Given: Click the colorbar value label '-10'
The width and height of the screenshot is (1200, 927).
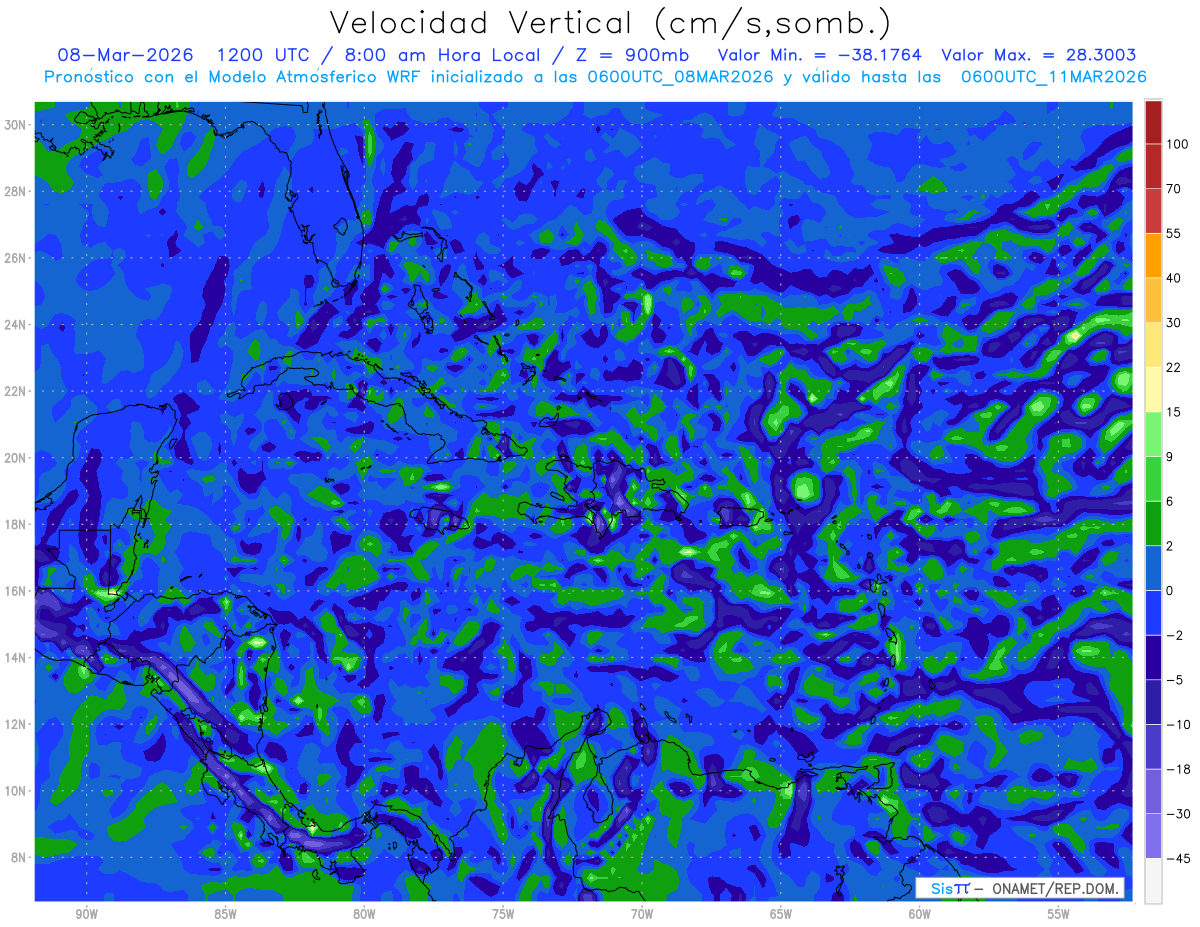Looking at the screenshot, I should click(1178, 724).
